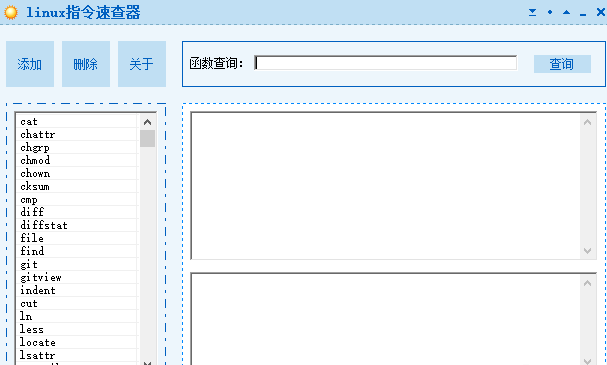Select 'chown' in the command list
The height and width of the screenshot is (365, 607).
pos(77,173)
